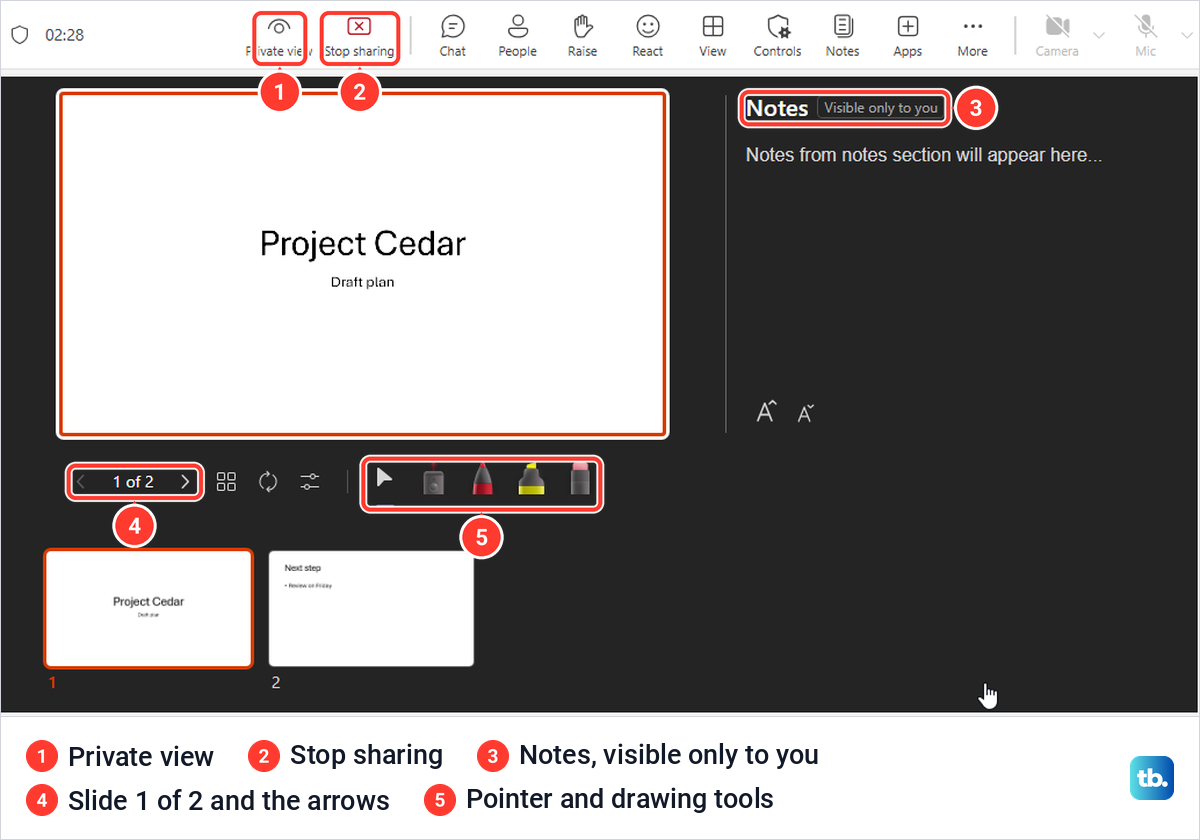Select the Project Cedar slide thumbnail
This screenshot has width=1200, height=840.
tap(148, 608)
